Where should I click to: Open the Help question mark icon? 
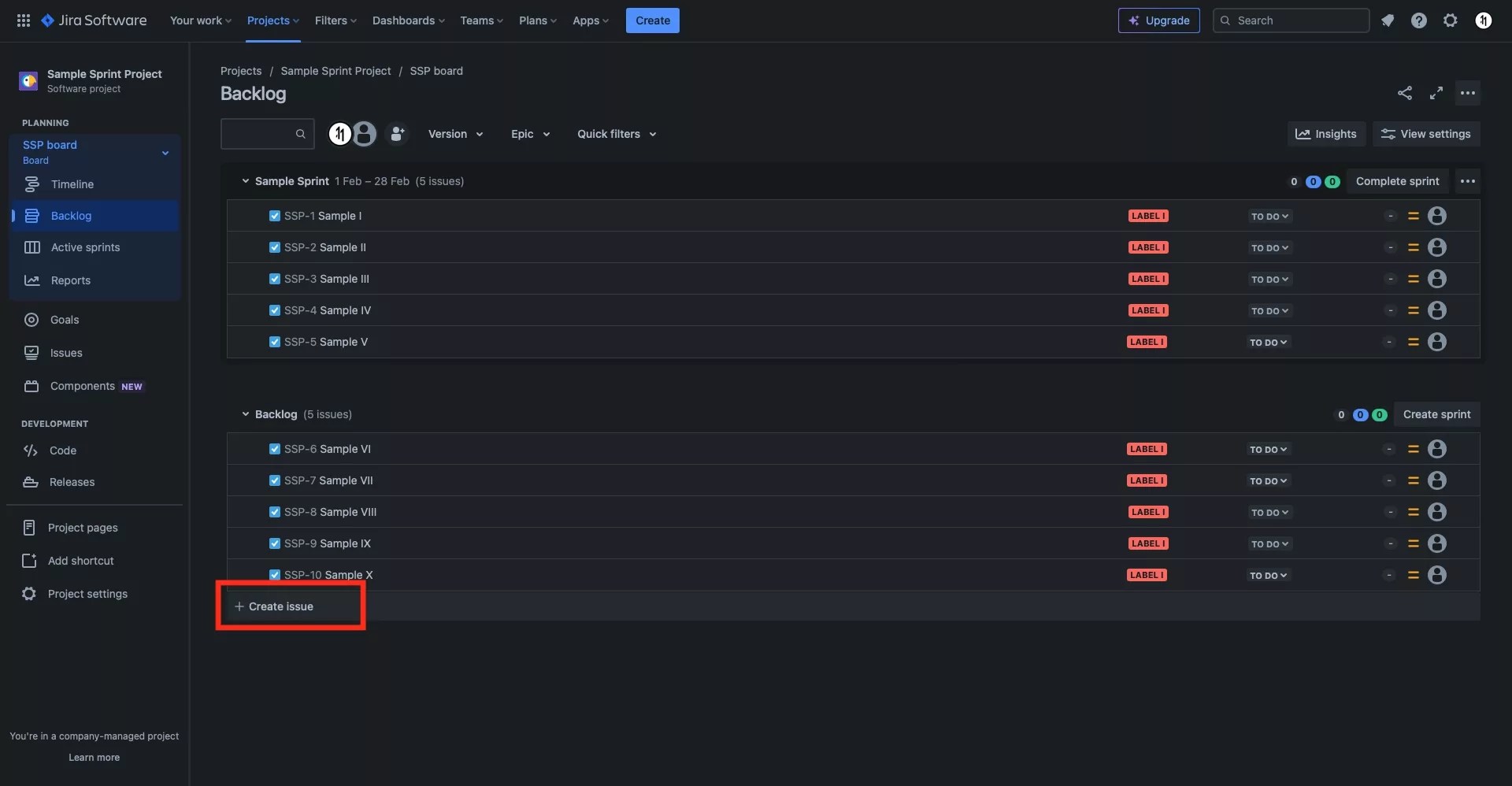tap(1419, 20)
